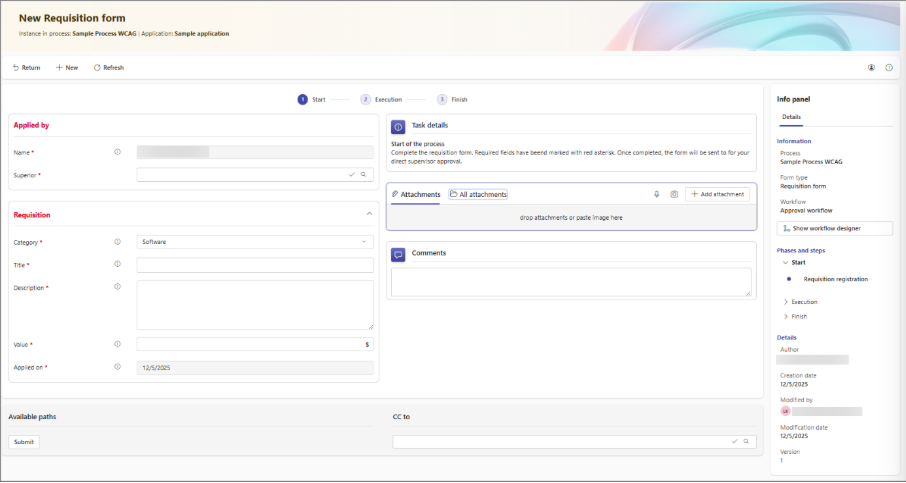Click the user profile icon in toolbar

pos(871,68)
